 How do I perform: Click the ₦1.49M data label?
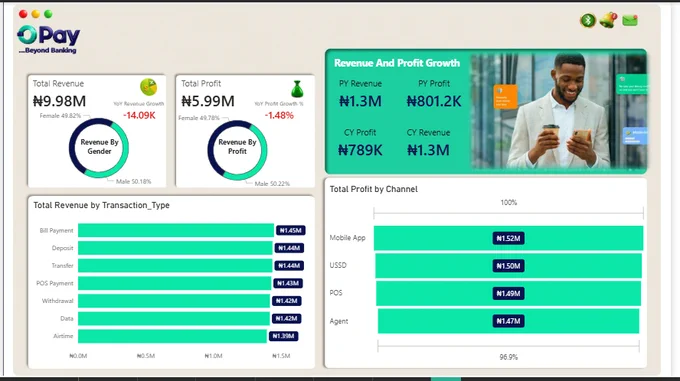[x=508, y=293]
